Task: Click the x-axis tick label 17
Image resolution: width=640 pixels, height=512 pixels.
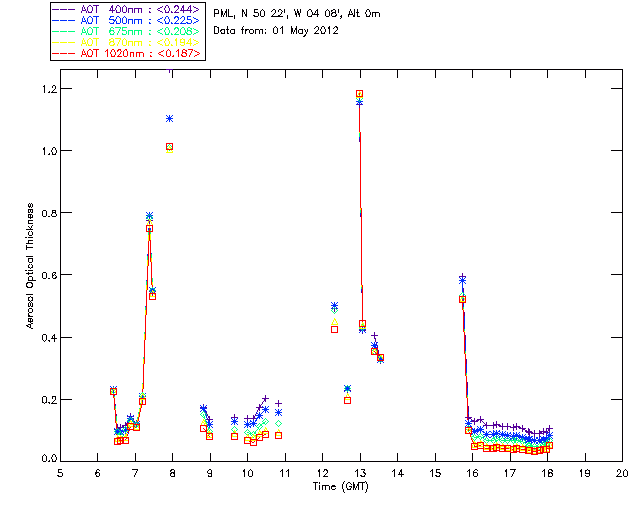Action: click(510, 473)
